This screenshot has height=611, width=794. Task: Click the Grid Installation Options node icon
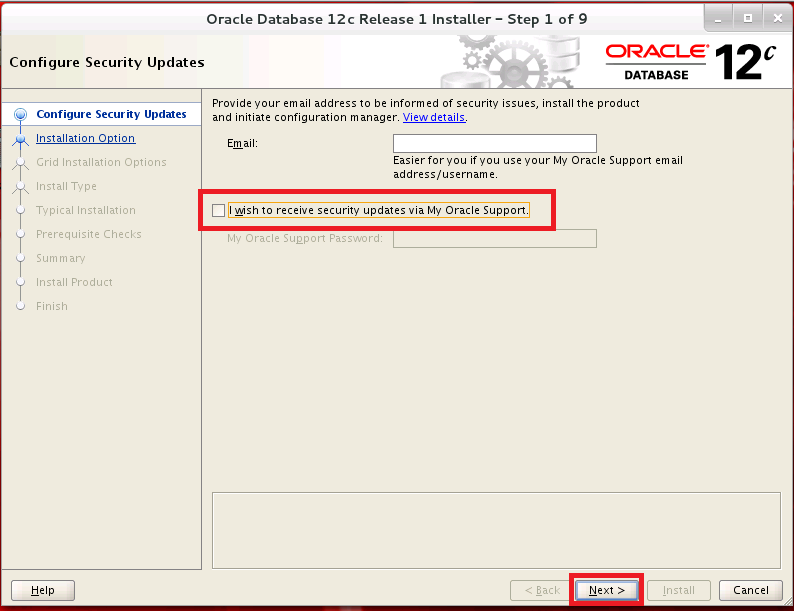(x=20, y=162)
